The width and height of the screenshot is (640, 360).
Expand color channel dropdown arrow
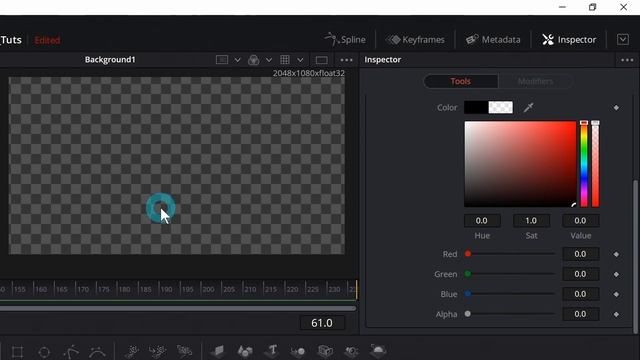tap(269, 60)
